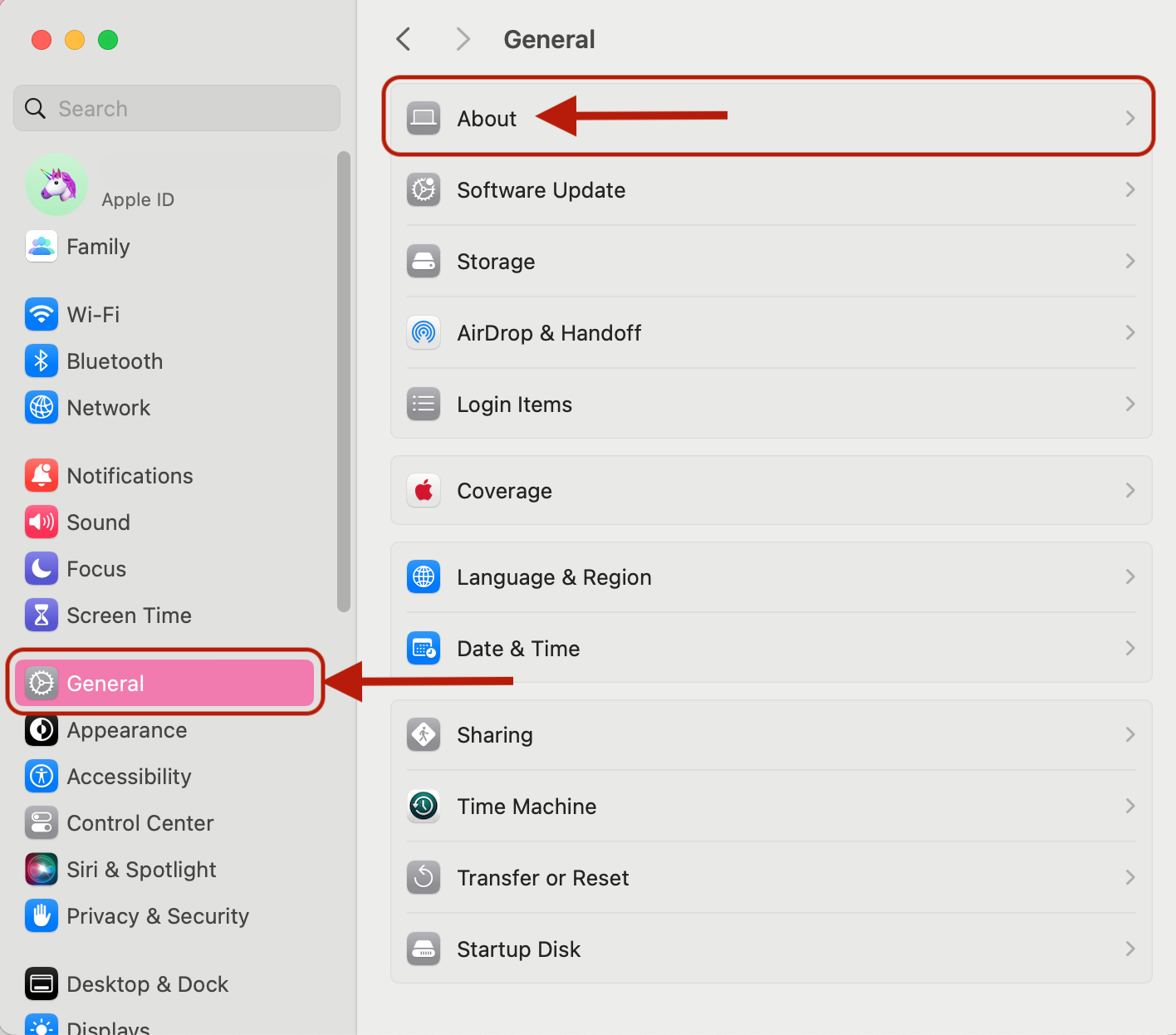Click the Sound speaker icon
This screenshot has width=1176, height=1035.
pyautogui.click(x=42, y=522)
